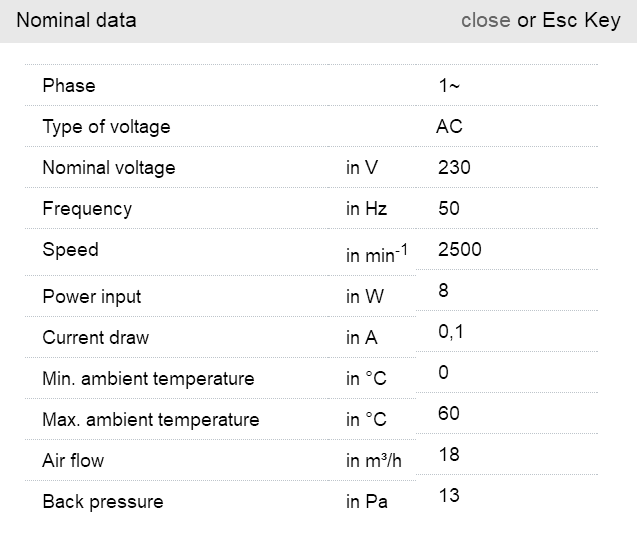Screen dimensions: 637x549
Task: Click the Speed row label
Action: point(70,250)
